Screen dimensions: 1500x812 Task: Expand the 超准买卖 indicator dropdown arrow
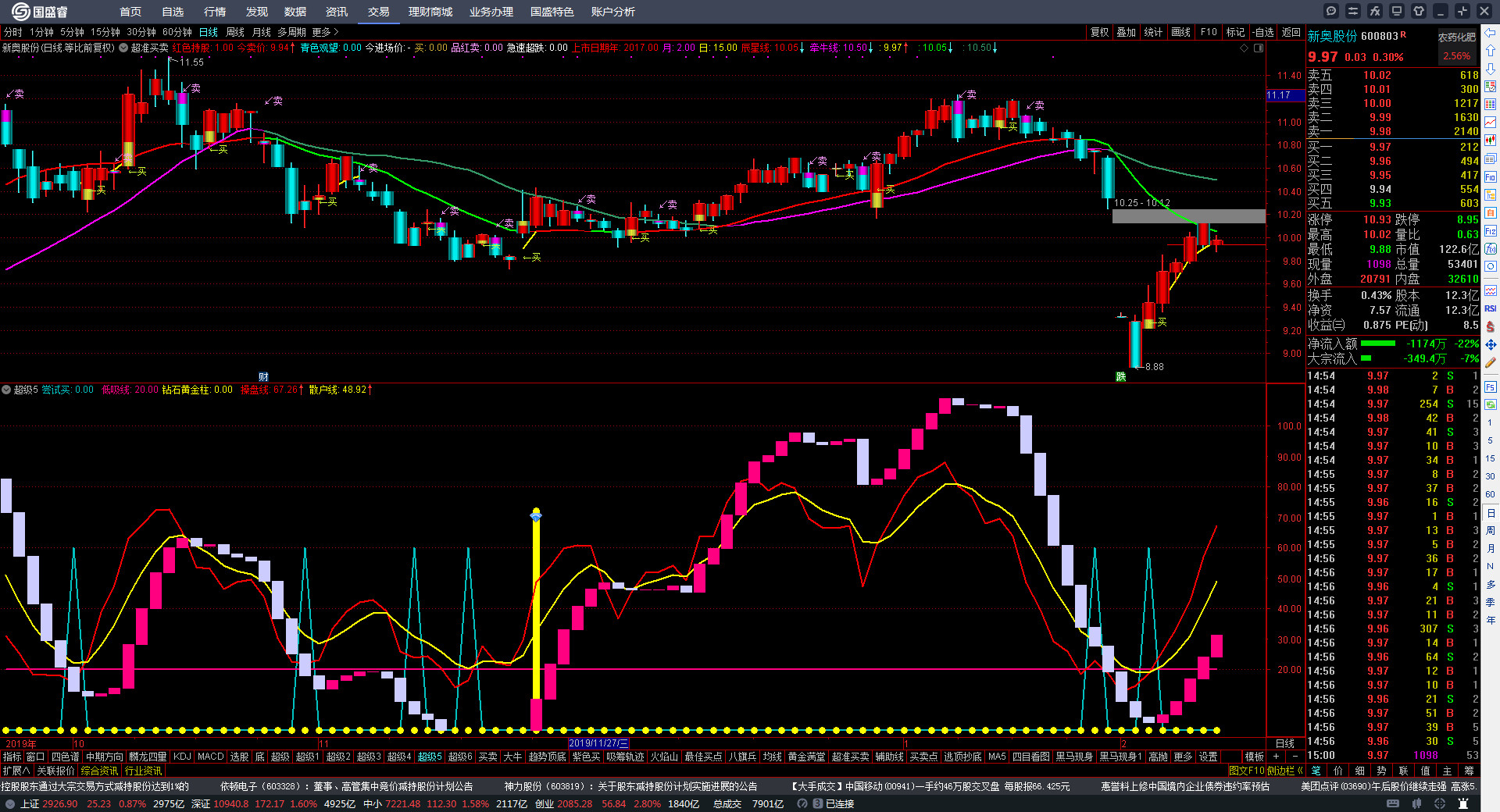click(x=123, y=48)
